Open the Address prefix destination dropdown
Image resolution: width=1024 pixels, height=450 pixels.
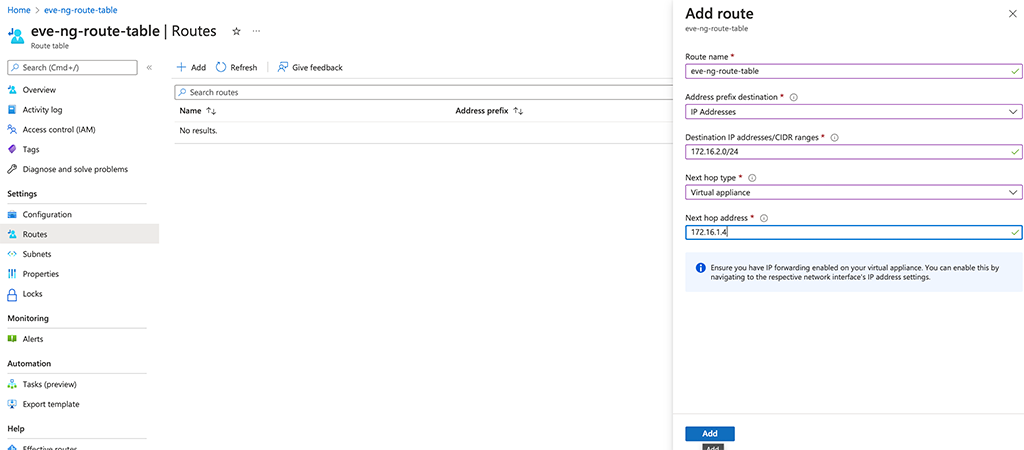click(x=854, y=112)
